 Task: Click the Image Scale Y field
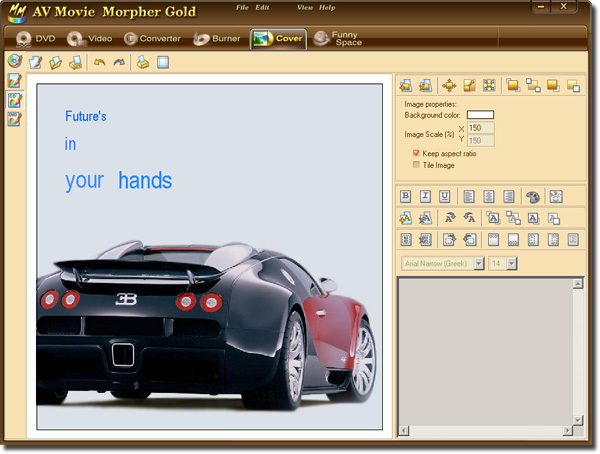point(481,140)
